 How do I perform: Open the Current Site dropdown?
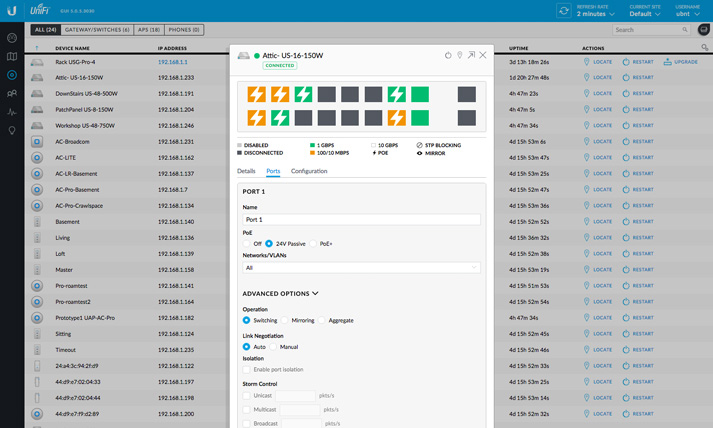(x=645, y=11)
